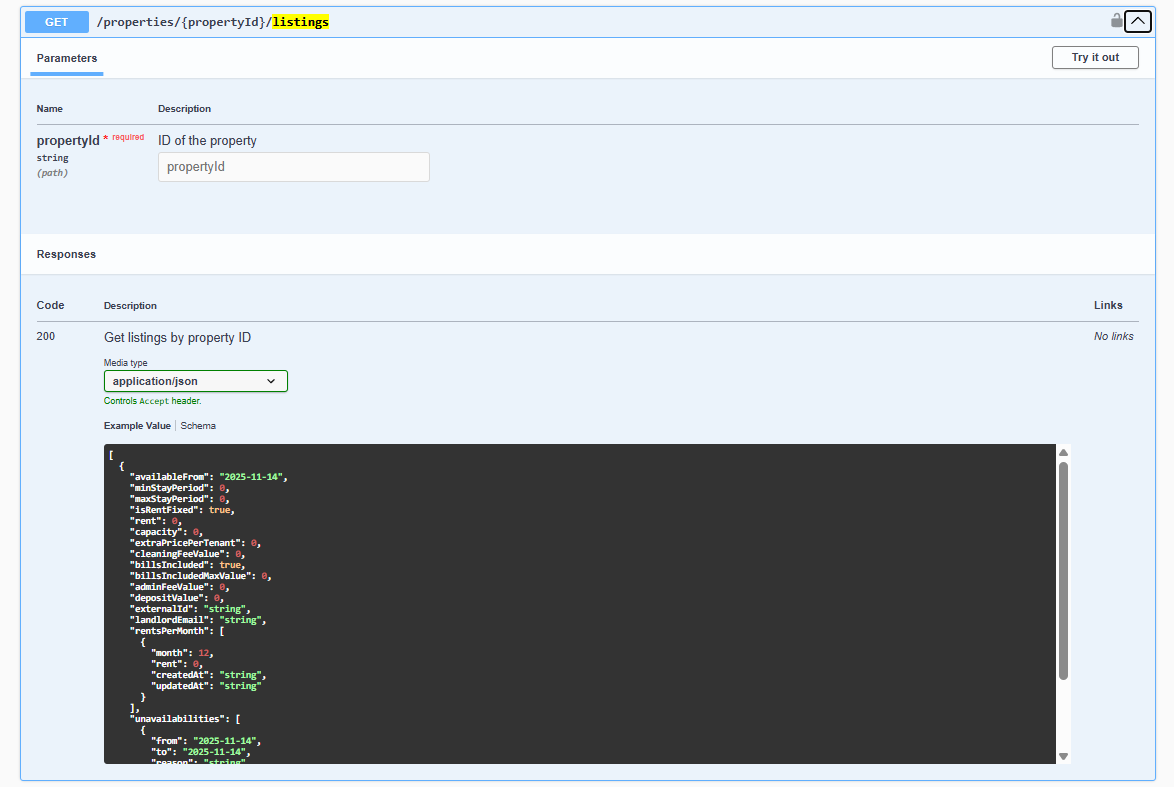Click the "billsIncluded": true line
This screenshot has width=1174, height=787.
tap(187, 565)
